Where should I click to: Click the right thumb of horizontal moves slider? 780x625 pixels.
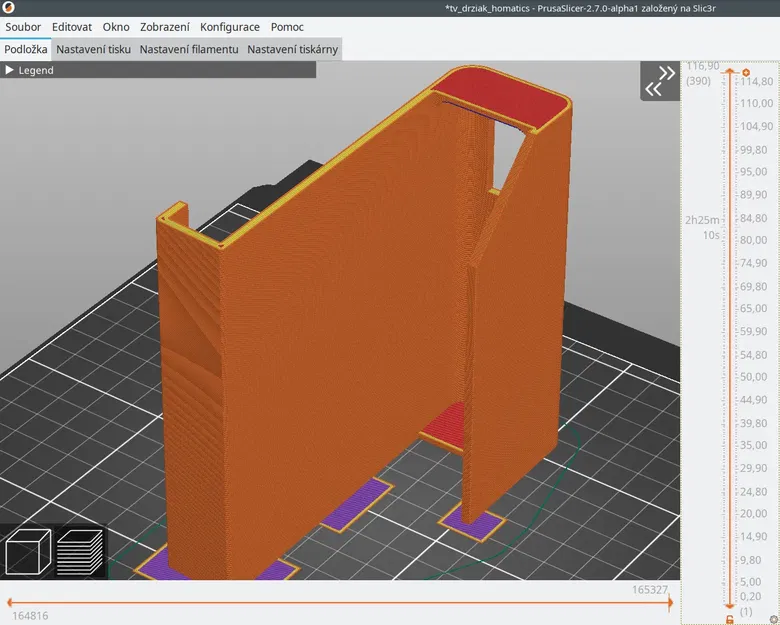click(x=670, y=603)
